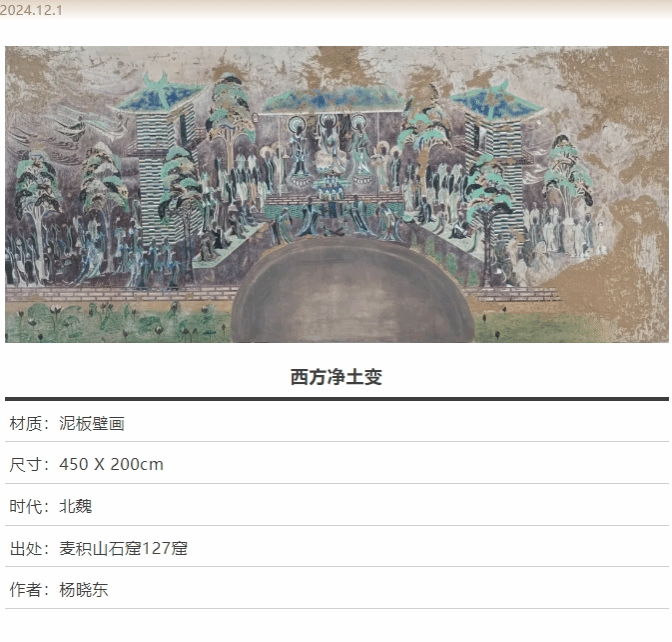Screen dimensions: 672x642
Task: Open the 西方净土变 mural image
Action: (x=336, y=194)
